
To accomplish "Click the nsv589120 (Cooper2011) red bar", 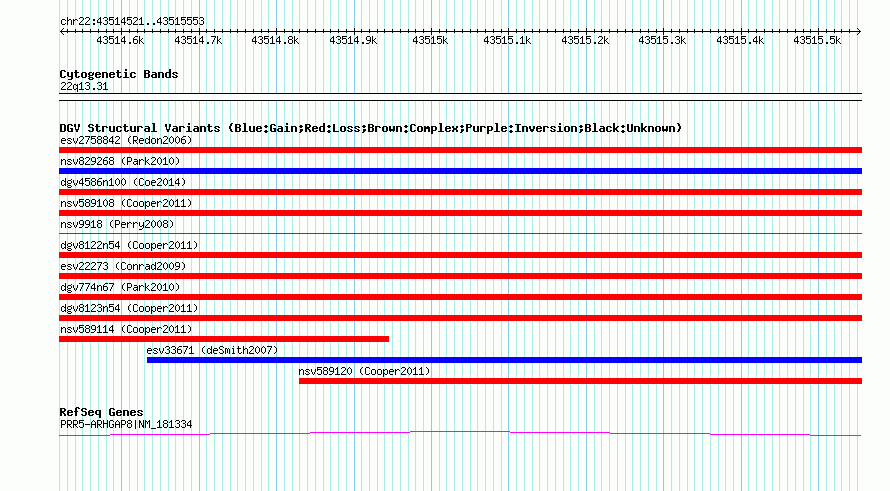I will 580,381.
